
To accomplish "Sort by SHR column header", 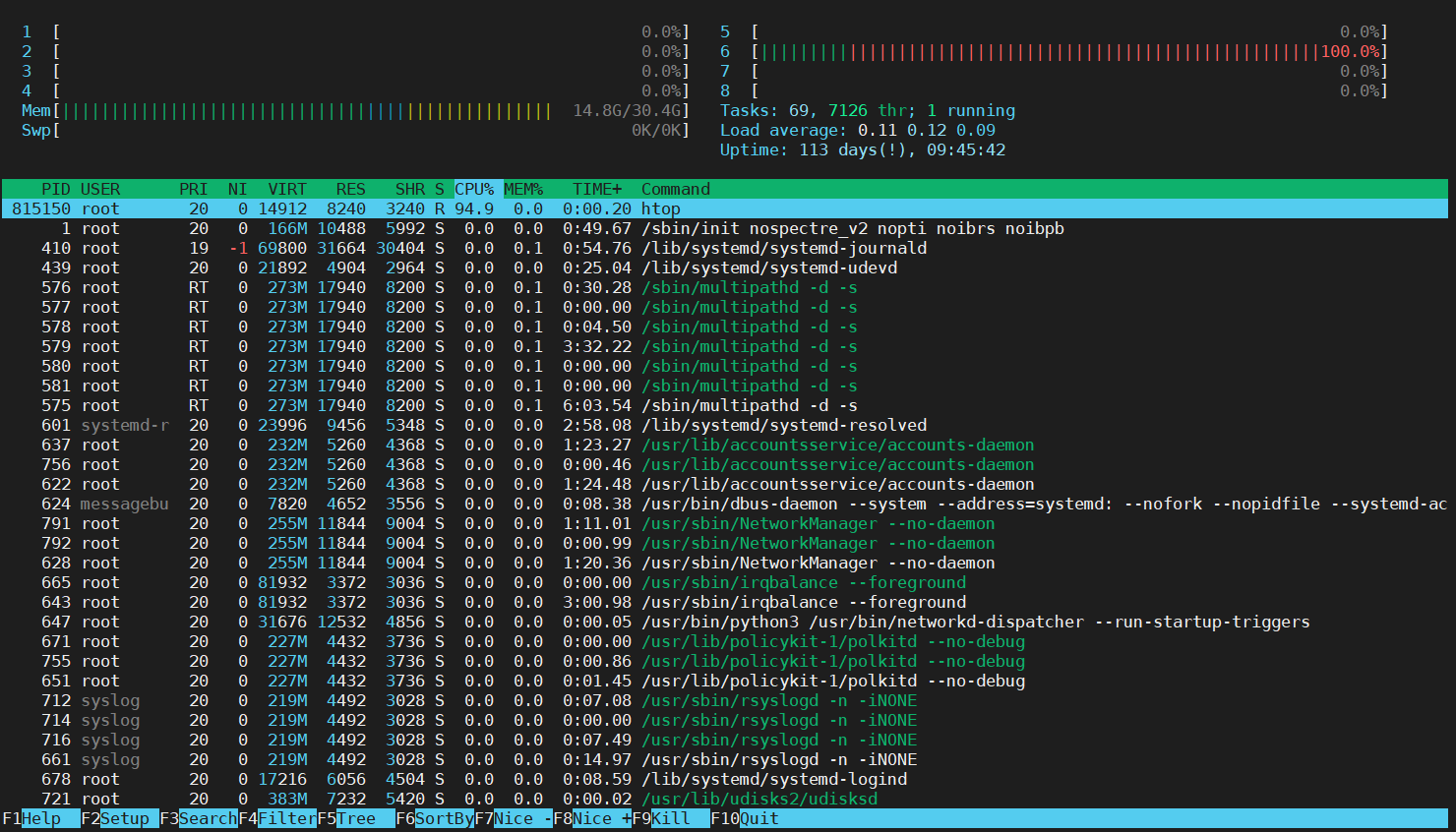I will coord(410,189).
